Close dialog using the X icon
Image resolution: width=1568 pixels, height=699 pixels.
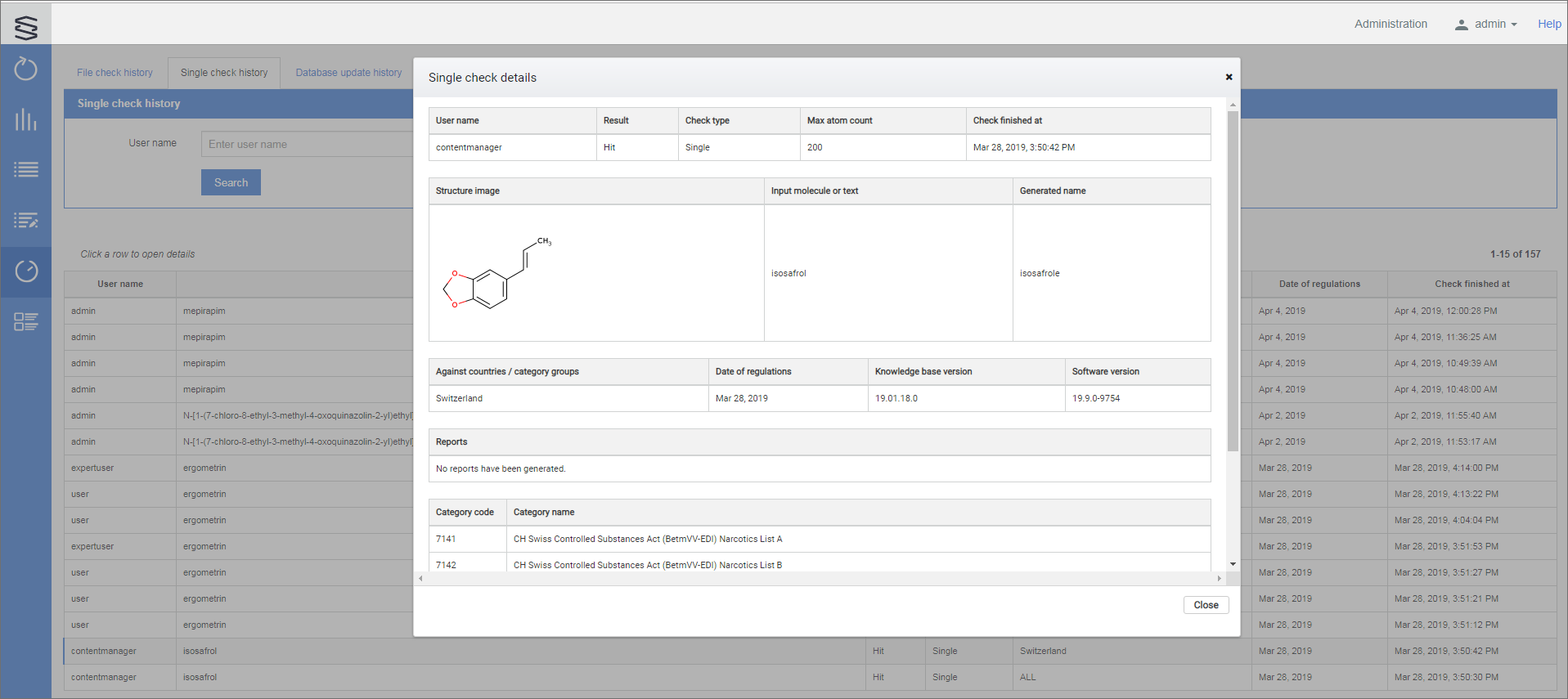point(1229,77)
